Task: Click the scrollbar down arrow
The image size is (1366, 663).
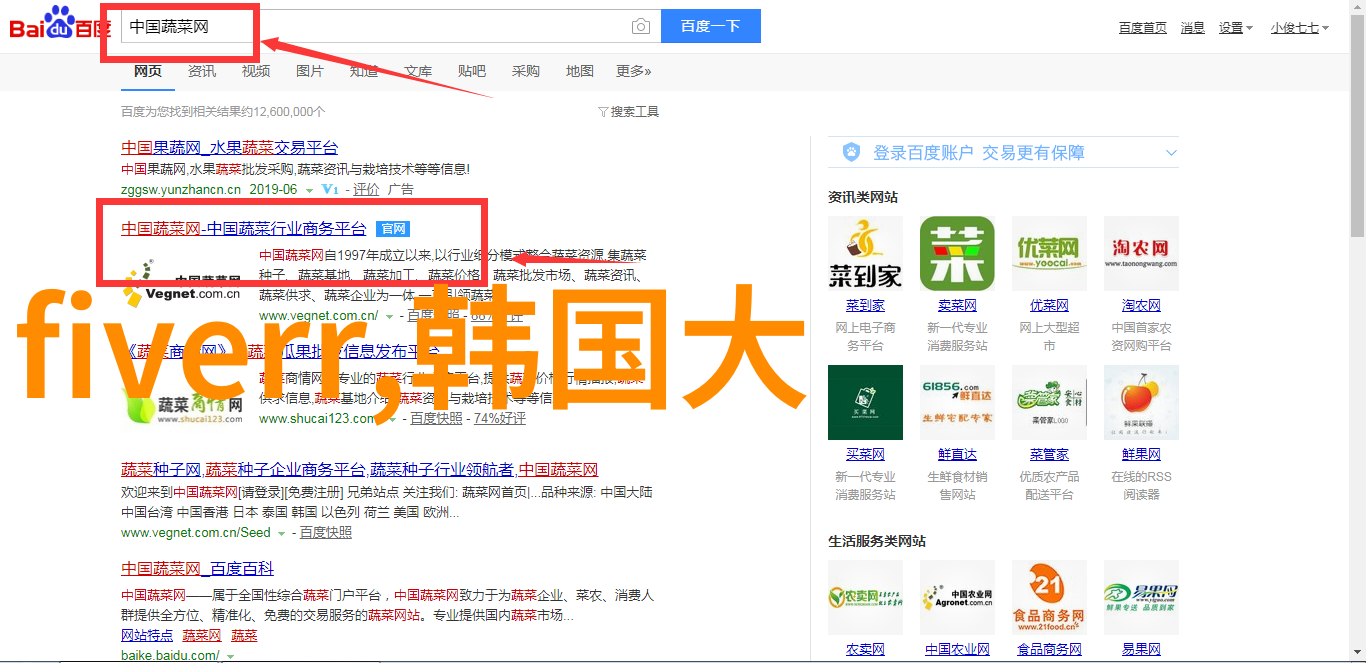Action: (x=1358, y=655)
